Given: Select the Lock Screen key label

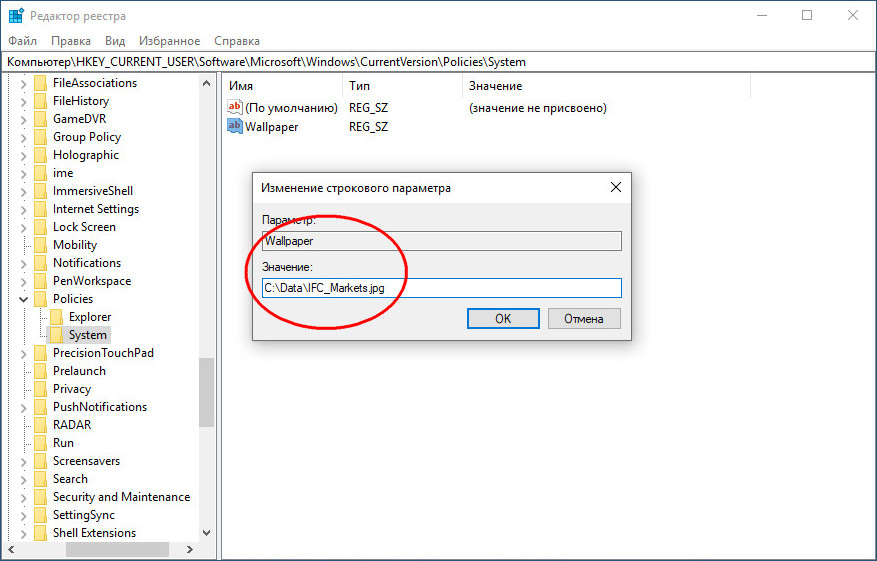Looking at the screenshot, I should point(84,227).
